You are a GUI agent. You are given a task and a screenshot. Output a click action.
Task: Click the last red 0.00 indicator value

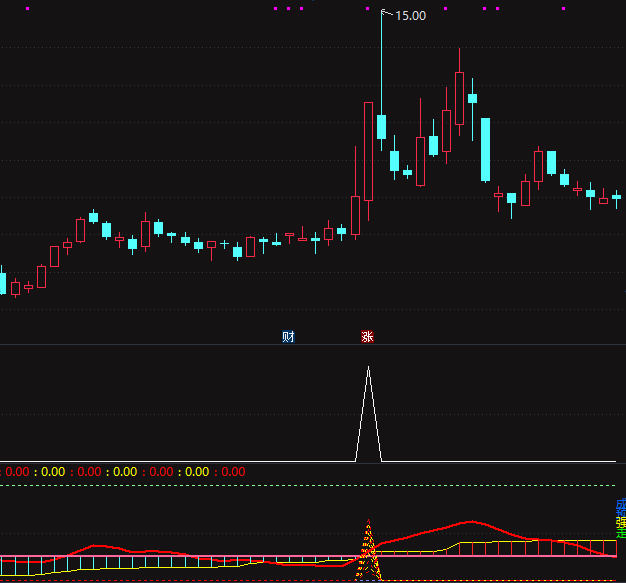coord(233,472)
